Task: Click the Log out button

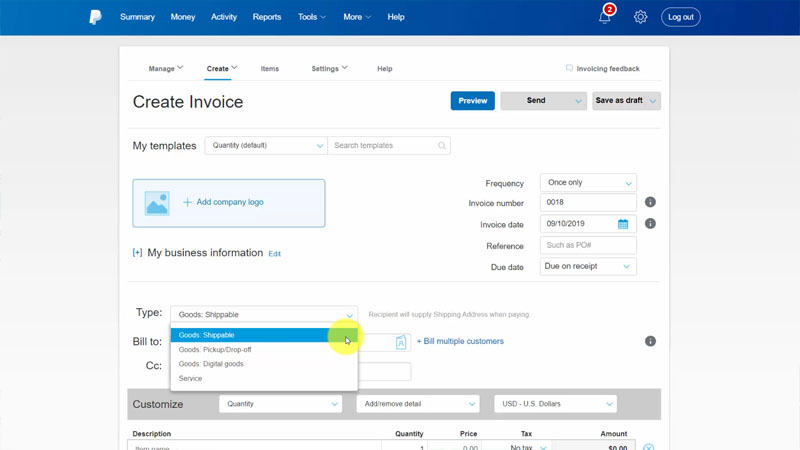Action: point(680,17)
